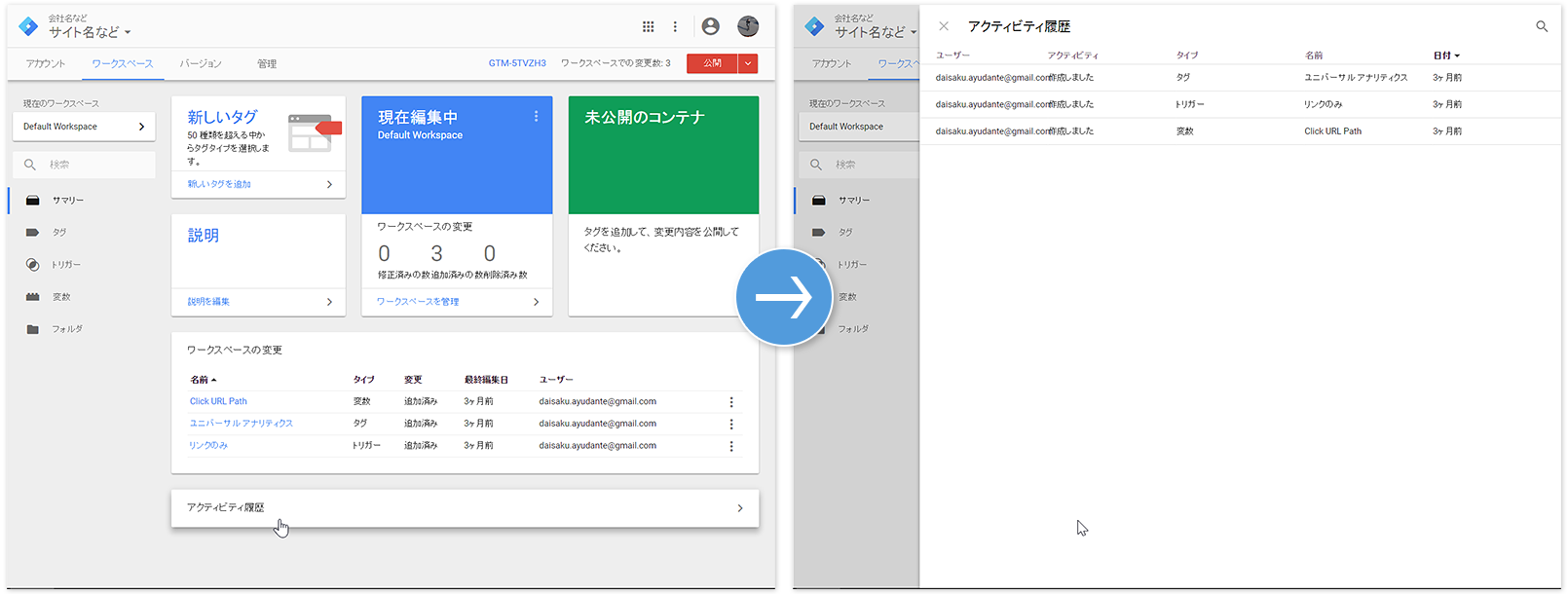Viewport: 1568px width, 594px height.
Task: Open the アクティビティ履歴 panel row
Action: tap(465, 508)
